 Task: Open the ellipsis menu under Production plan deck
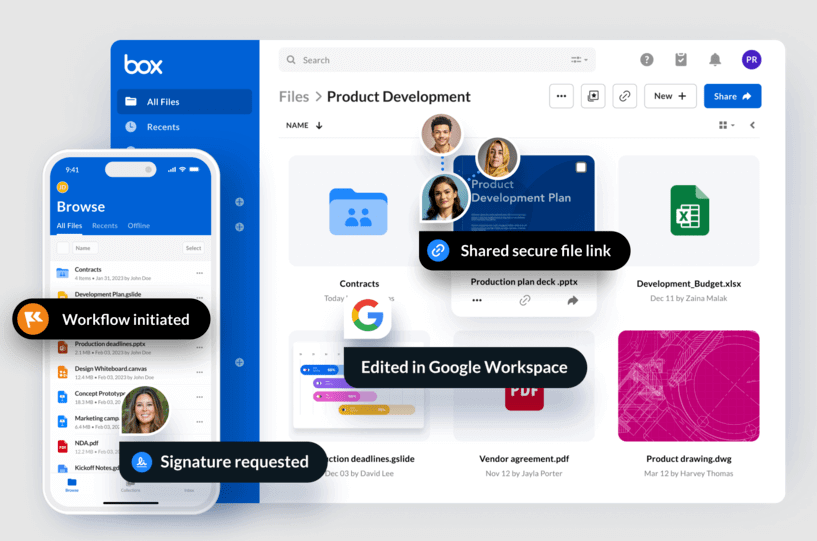click(x=477, y=300)
